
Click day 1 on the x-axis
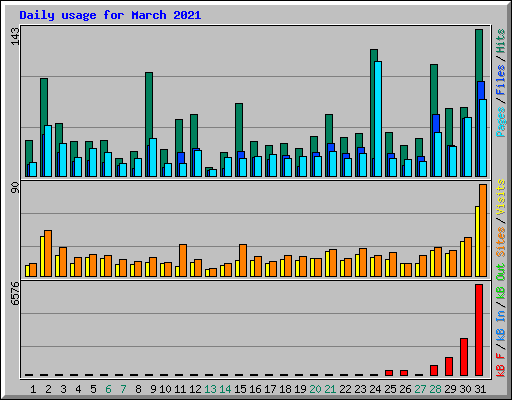point(33,389)
